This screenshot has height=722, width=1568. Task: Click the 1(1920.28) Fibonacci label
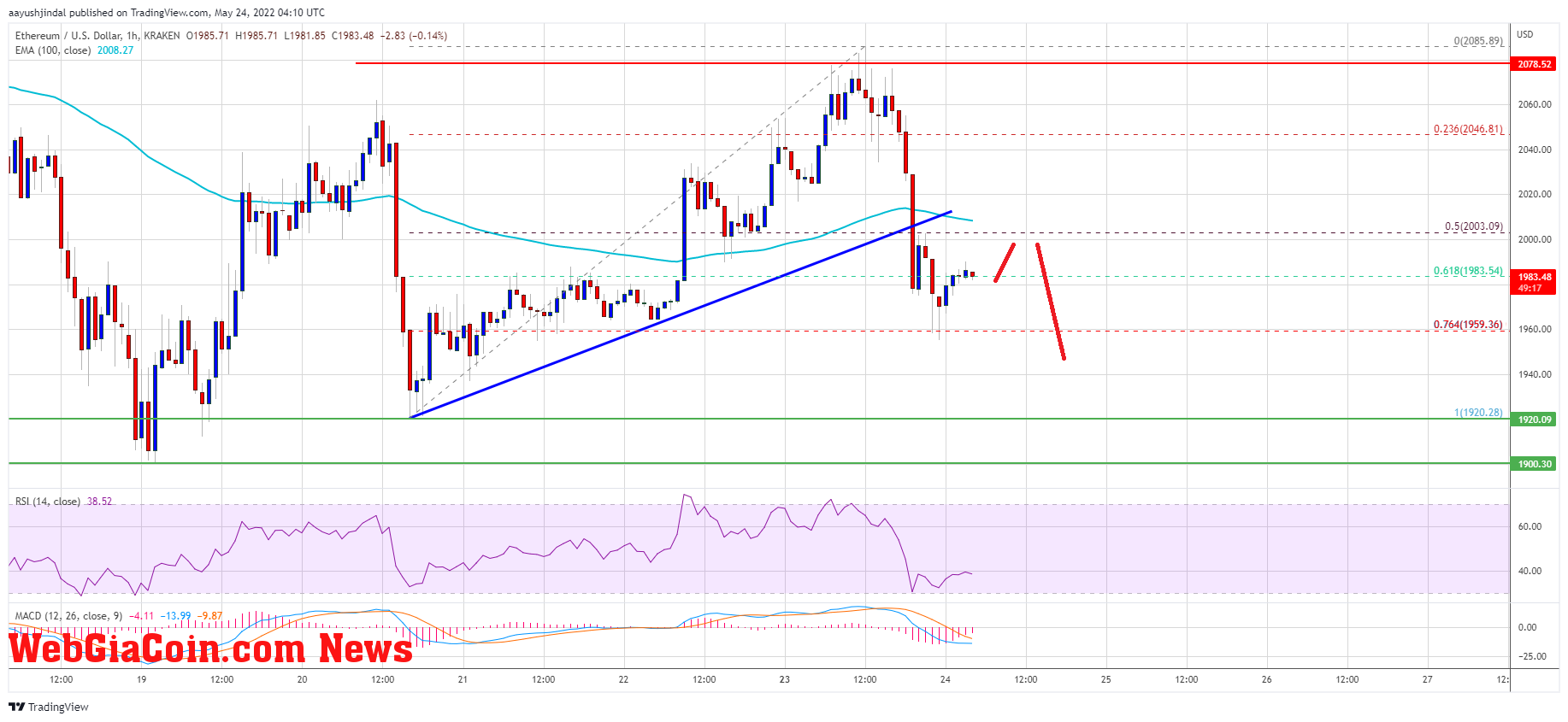coord(1478,413)
